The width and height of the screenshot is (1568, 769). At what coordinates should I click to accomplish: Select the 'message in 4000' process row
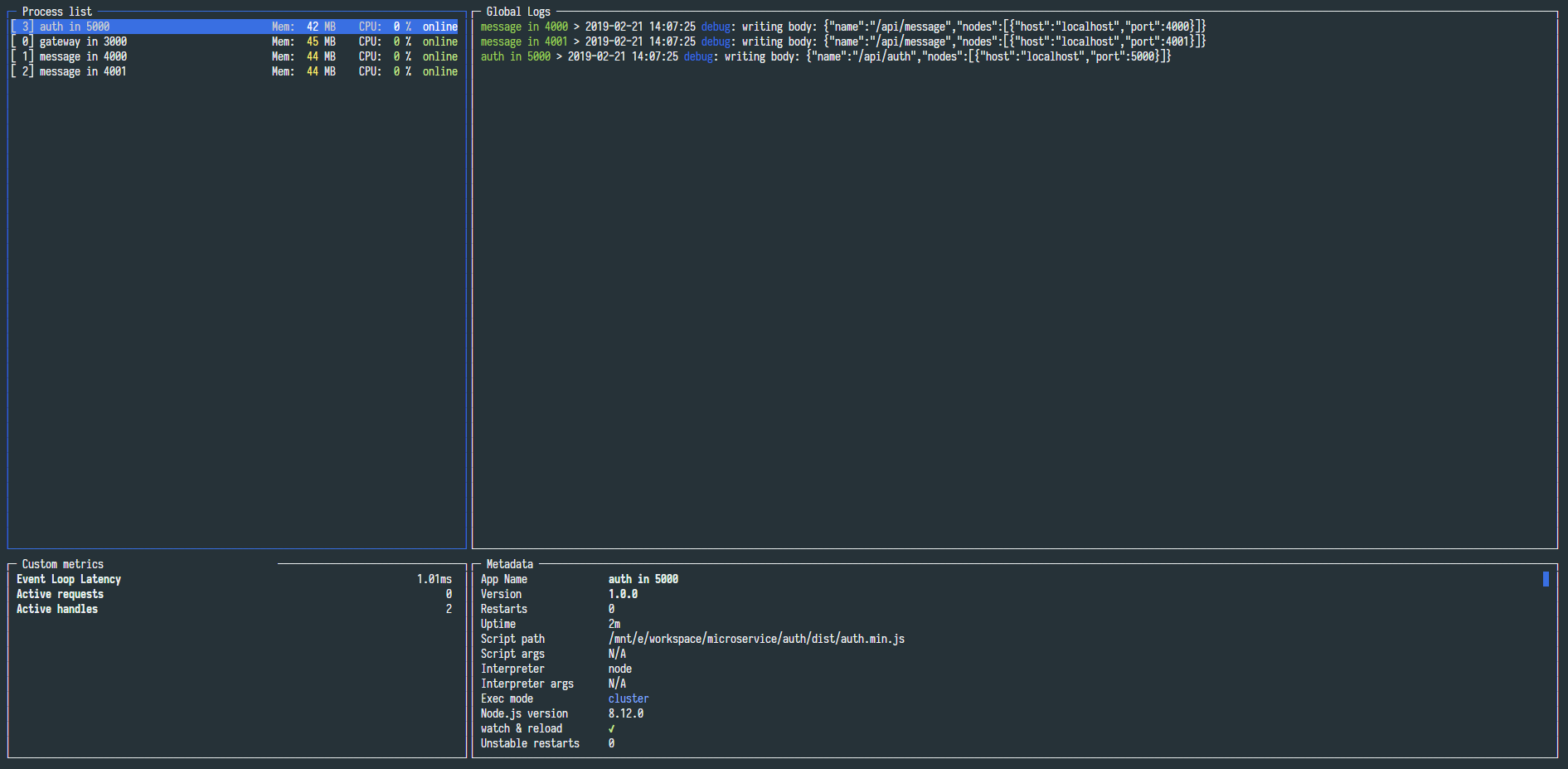(234, 56)
